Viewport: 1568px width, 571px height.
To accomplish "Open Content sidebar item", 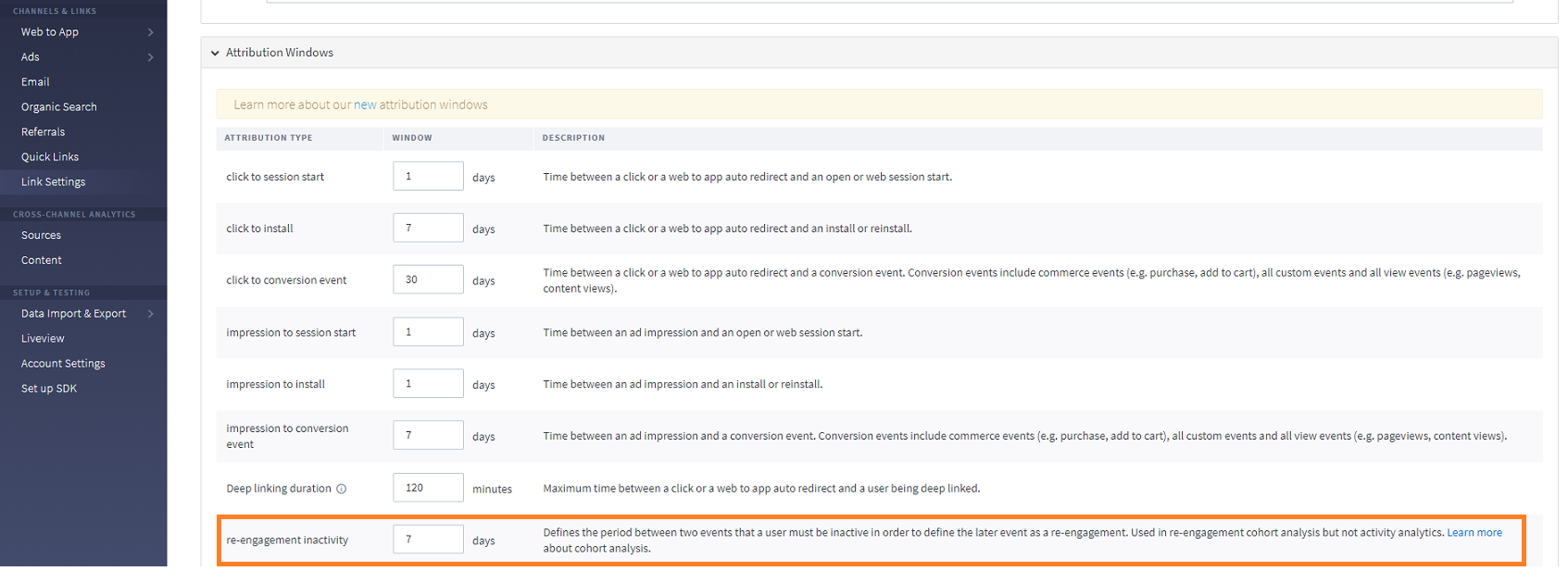I will tap(42, 261).
